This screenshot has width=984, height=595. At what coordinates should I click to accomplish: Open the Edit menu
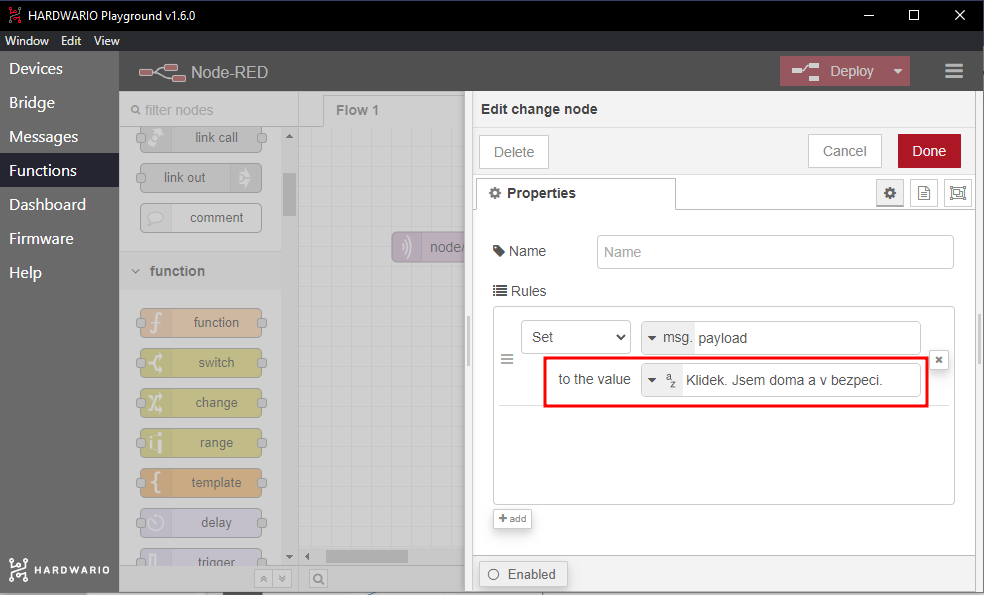[71, 41]
